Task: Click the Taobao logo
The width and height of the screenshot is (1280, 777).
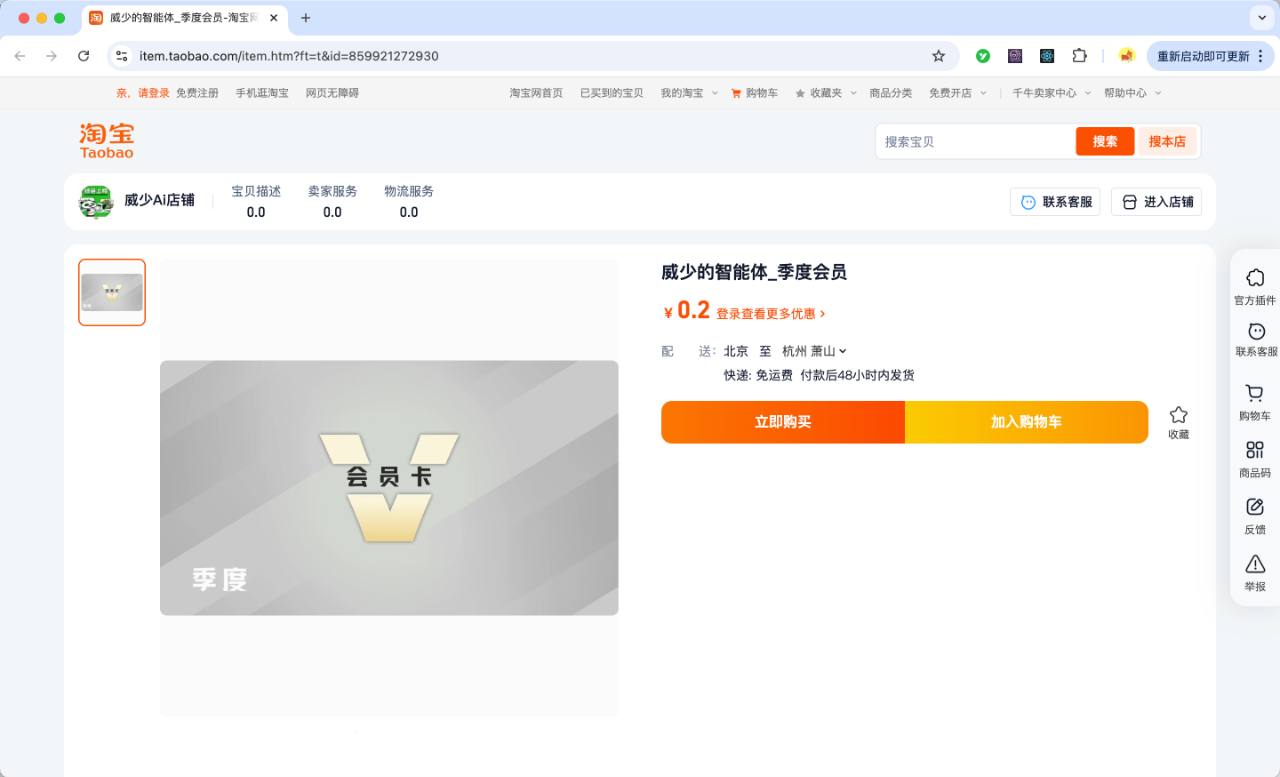Action: 107,141
